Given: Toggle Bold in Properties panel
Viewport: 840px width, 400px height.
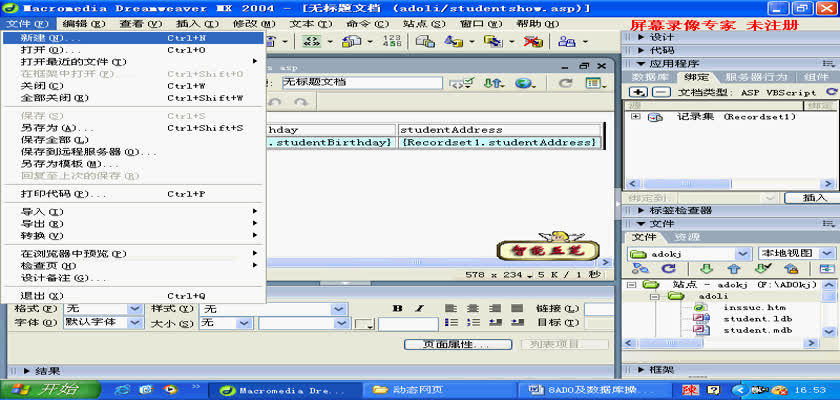Looking at the screenshot, I should pos(397,308).
